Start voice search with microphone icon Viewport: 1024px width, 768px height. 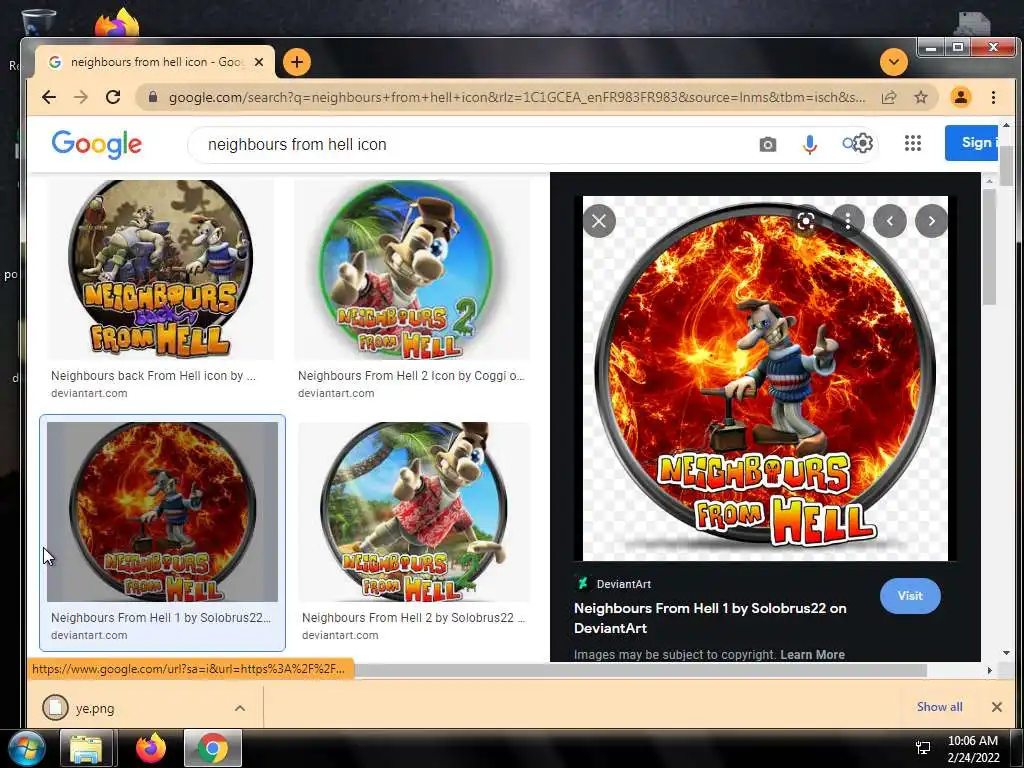(809, 144)
